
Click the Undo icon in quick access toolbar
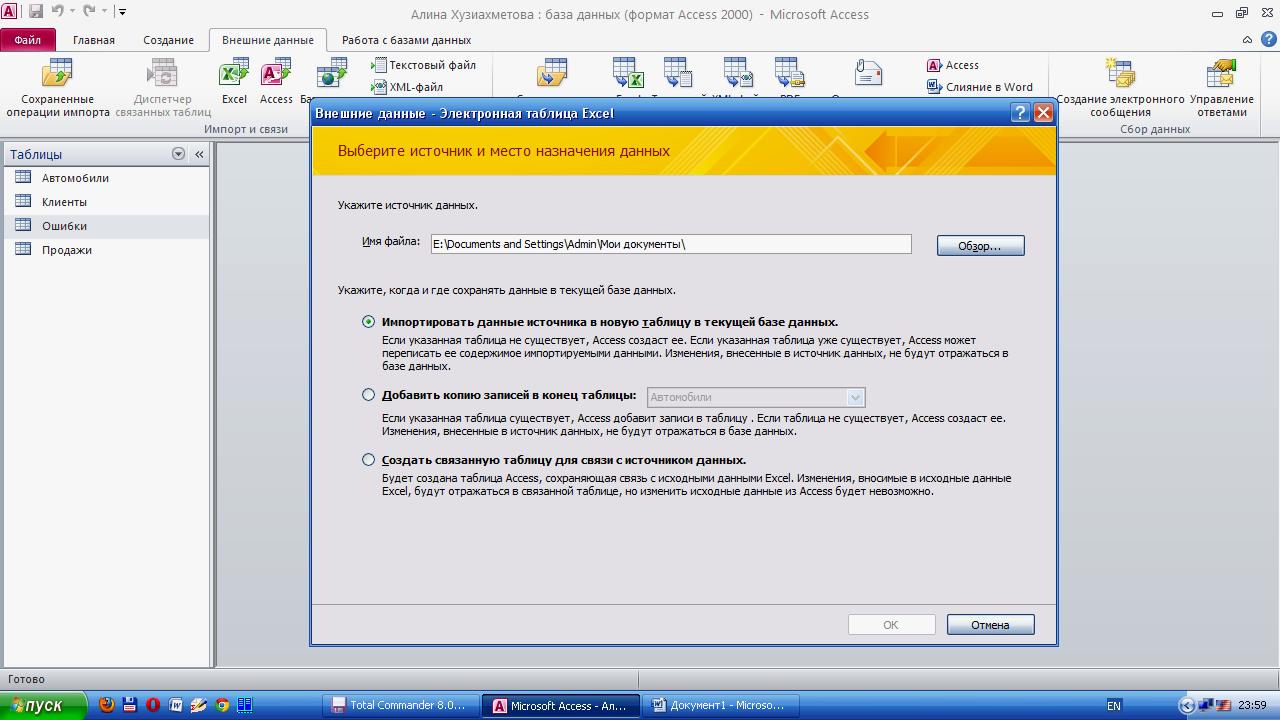pyautogui.click(x=57, y=12)
